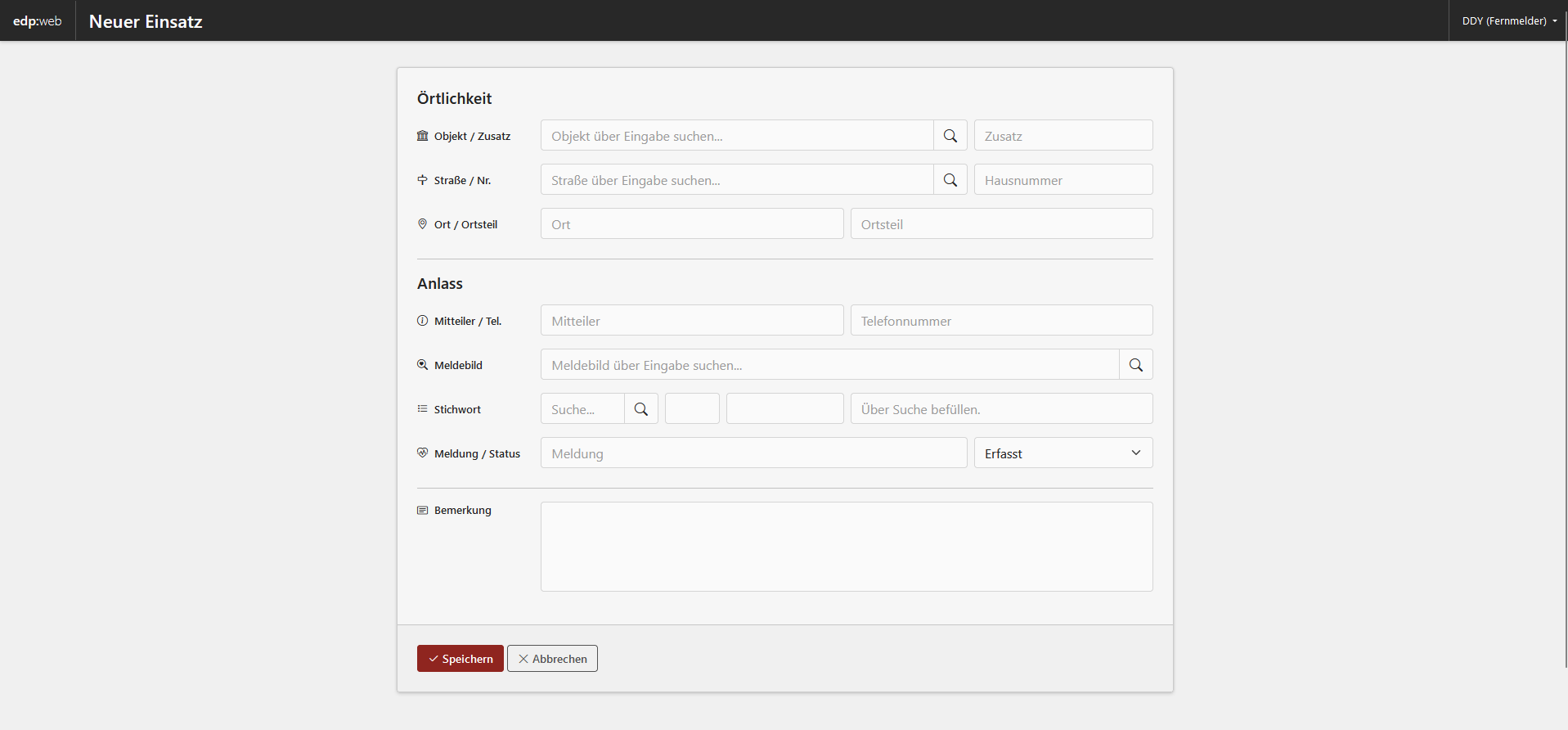
Task: Click the location pin icon beside Ort / Ortsteil
Action: (422, 224)
